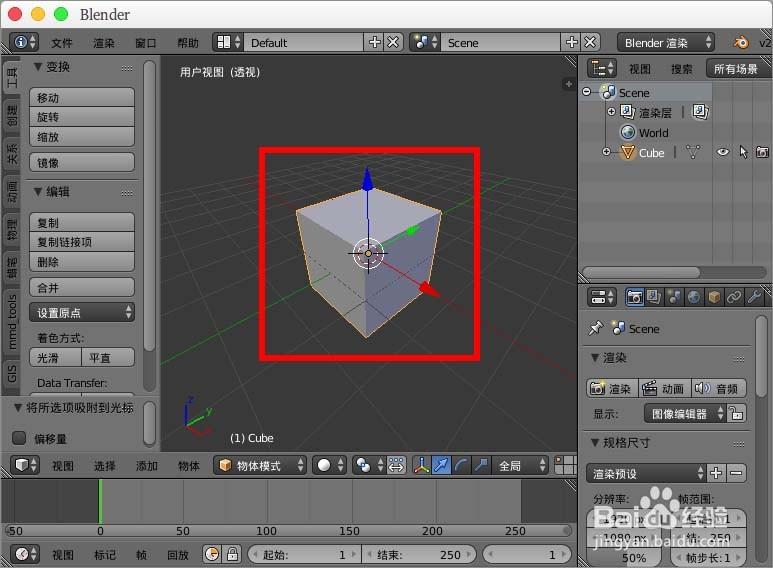Screen dimensions: 773x568
Task: Open the 文件 menu
Action: click(x=62, y=43)
